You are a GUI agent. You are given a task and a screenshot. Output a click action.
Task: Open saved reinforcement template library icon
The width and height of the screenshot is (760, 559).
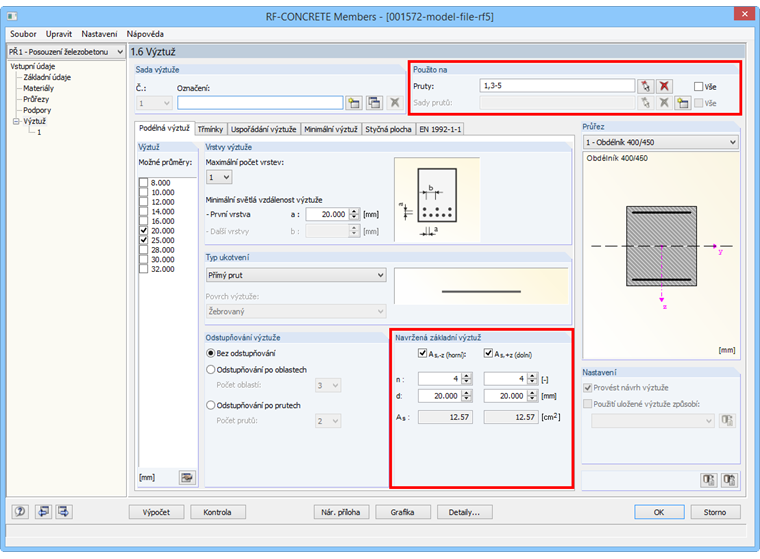coord(727,420)
